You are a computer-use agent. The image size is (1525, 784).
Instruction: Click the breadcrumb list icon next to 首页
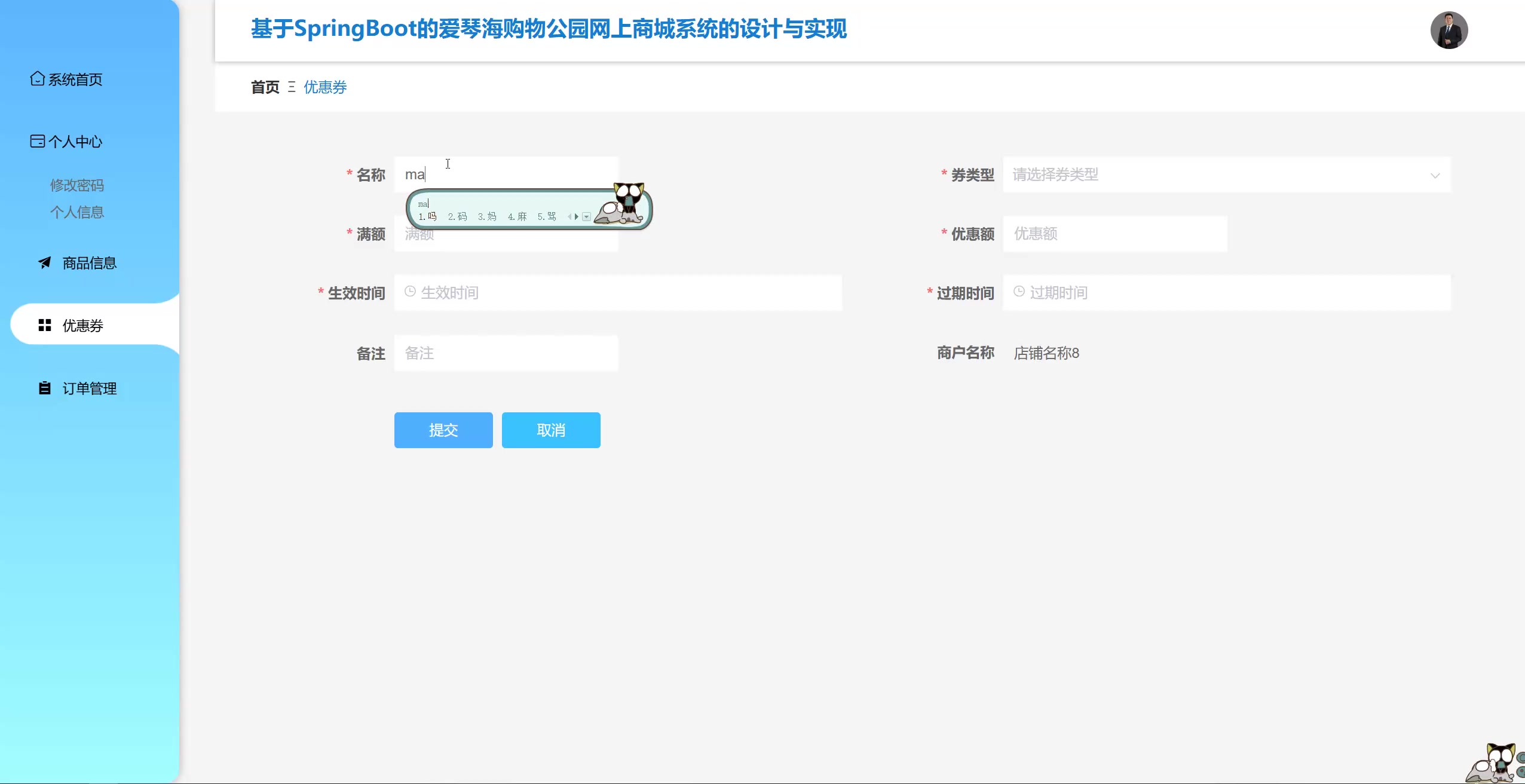click(291, 87)
